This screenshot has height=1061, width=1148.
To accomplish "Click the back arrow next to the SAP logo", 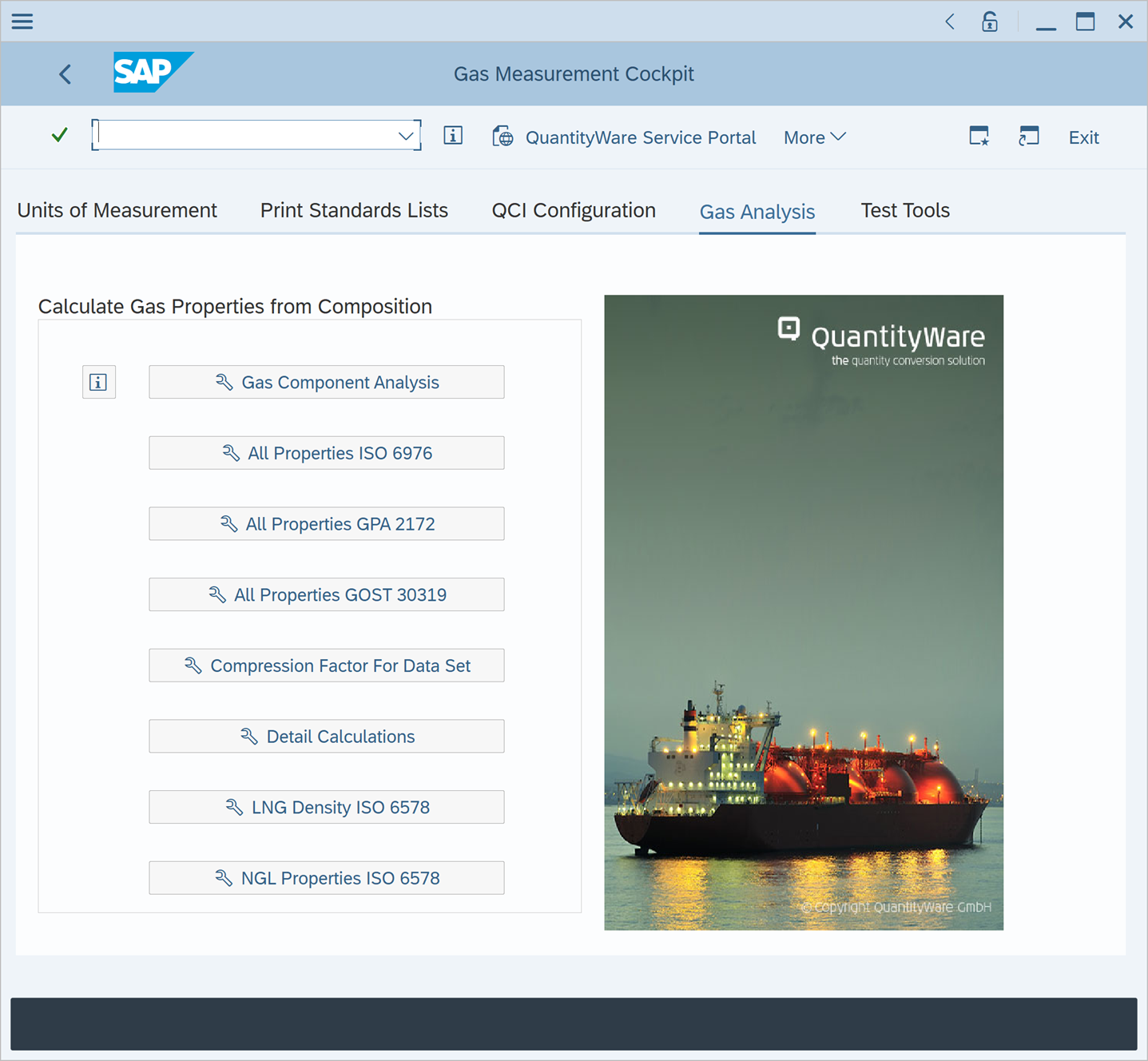I will tap(65, 74).
